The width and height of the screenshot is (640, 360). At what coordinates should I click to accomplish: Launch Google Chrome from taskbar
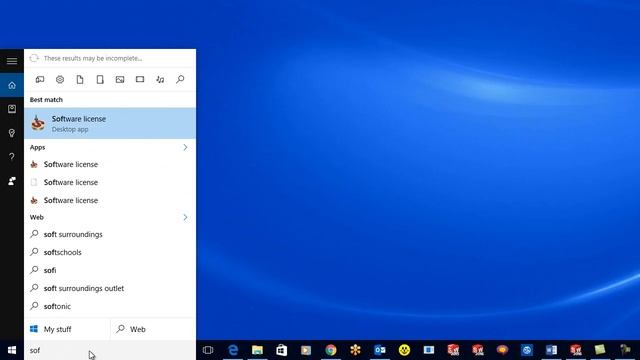[331, 350]
